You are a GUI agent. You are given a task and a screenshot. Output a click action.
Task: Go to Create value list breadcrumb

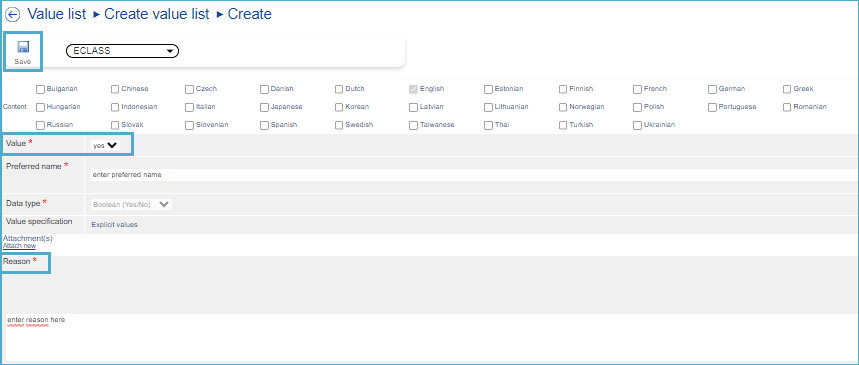click(x=157, y=14)
